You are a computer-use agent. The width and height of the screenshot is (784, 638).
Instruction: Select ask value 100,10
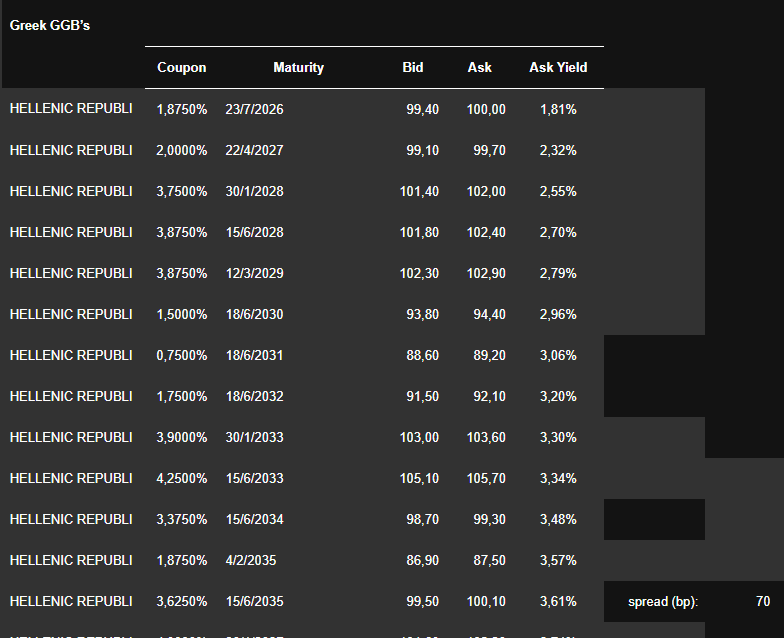pos(486,602)
